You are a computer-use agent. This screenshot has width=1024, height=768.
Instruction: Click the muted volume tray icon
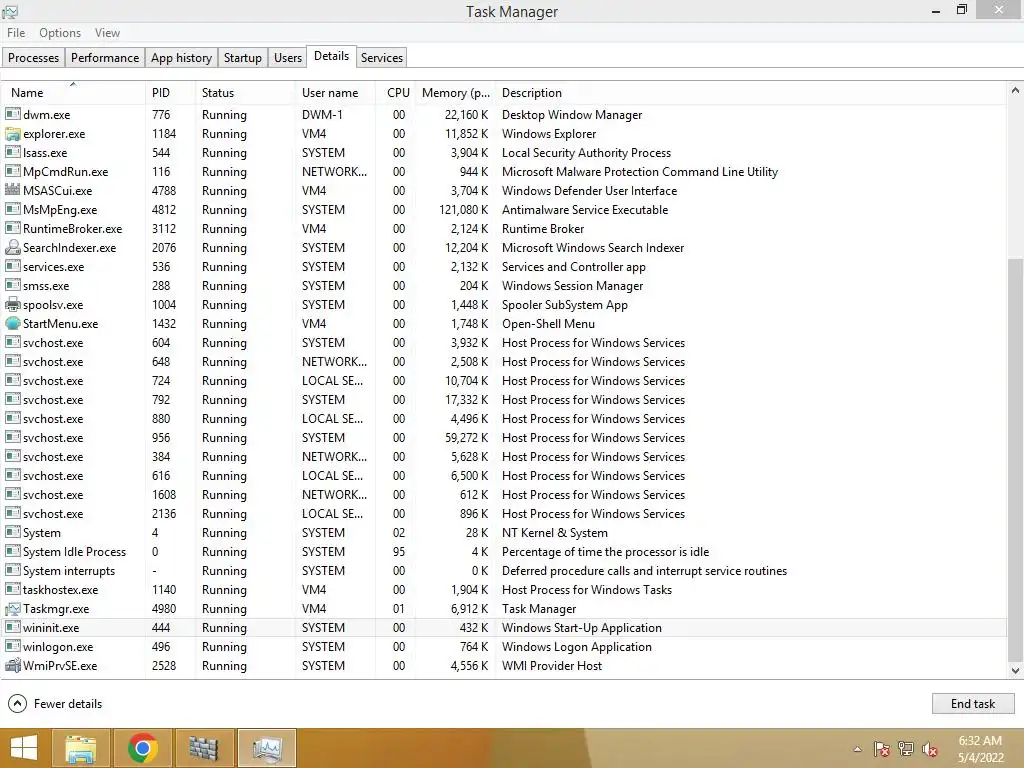pyautogui.click(x=930, y=749)
